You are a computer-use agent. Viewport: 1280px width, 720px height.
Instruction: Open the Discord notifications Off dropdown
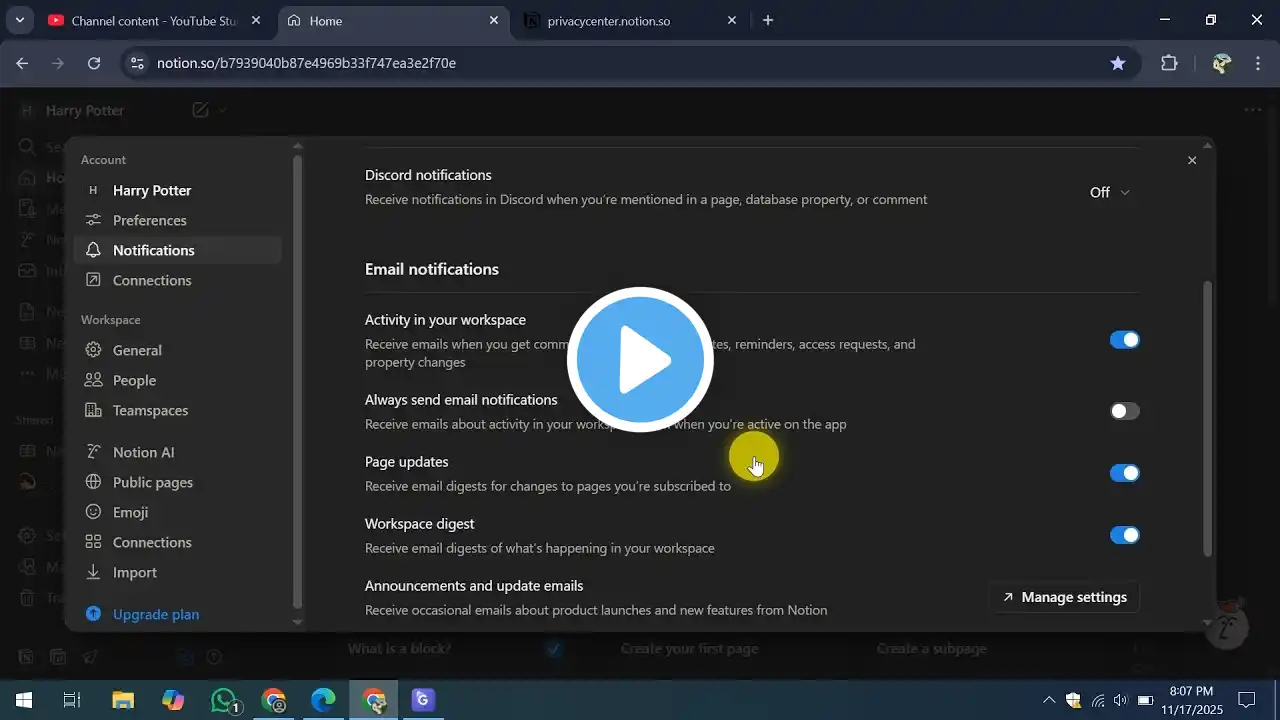pyautogui.click(x=1109, y=192)
